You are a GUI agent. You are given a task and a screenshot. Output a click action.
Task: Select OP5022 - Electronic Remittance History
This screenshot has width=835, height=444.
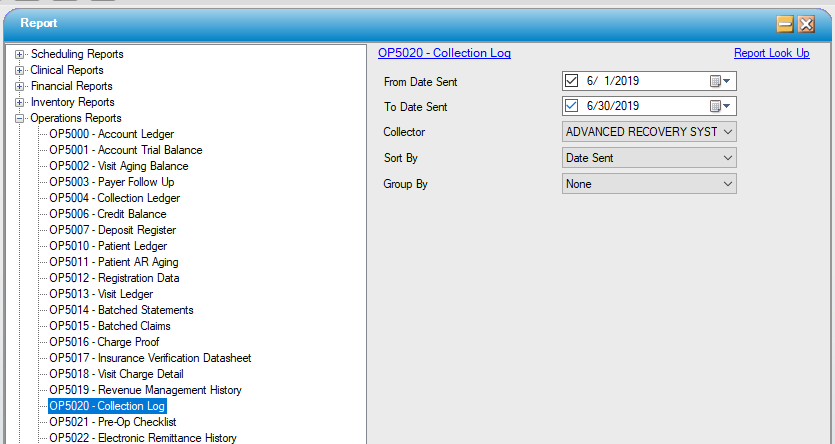(142, 438)
